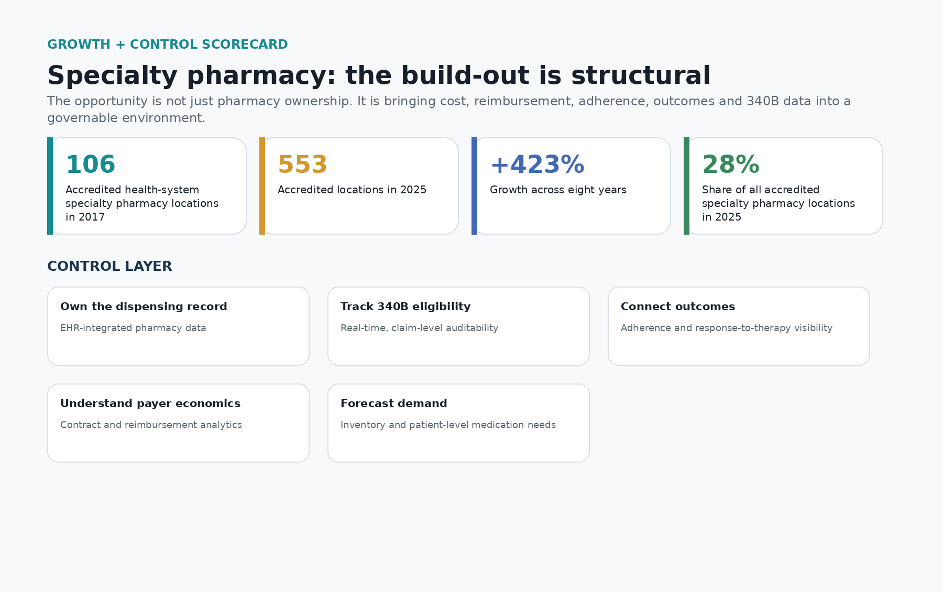The width and height of the screenshot is (944, 592).
Task: Click the Specialty pharmacy main title
Action: pos(379,76)
